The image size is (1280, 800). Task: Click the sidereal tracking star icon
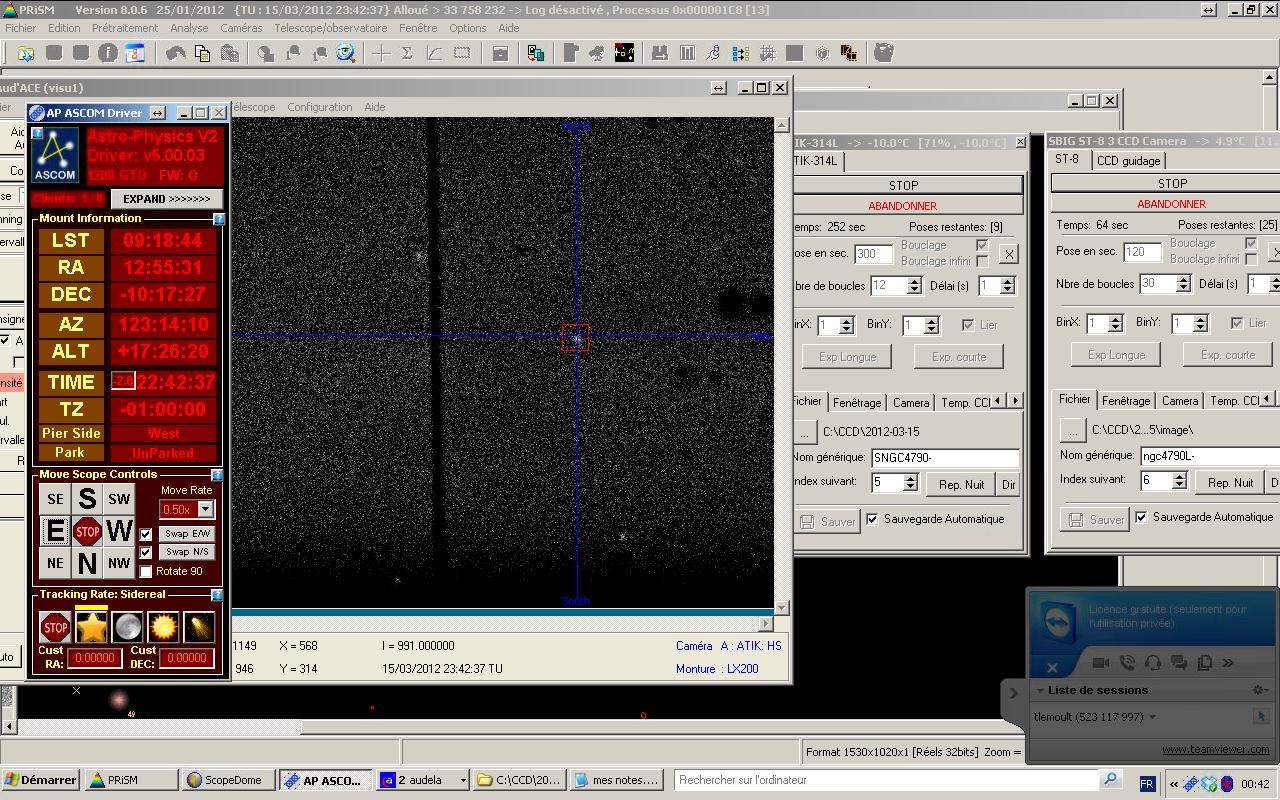pos(91,627)
